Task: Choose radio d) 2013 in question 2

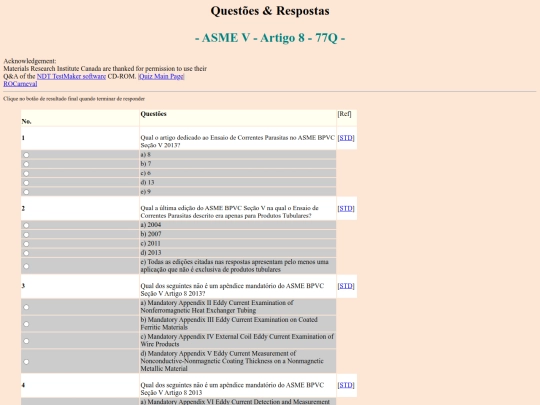Action: pyautogui.click(x=26, y=253)
